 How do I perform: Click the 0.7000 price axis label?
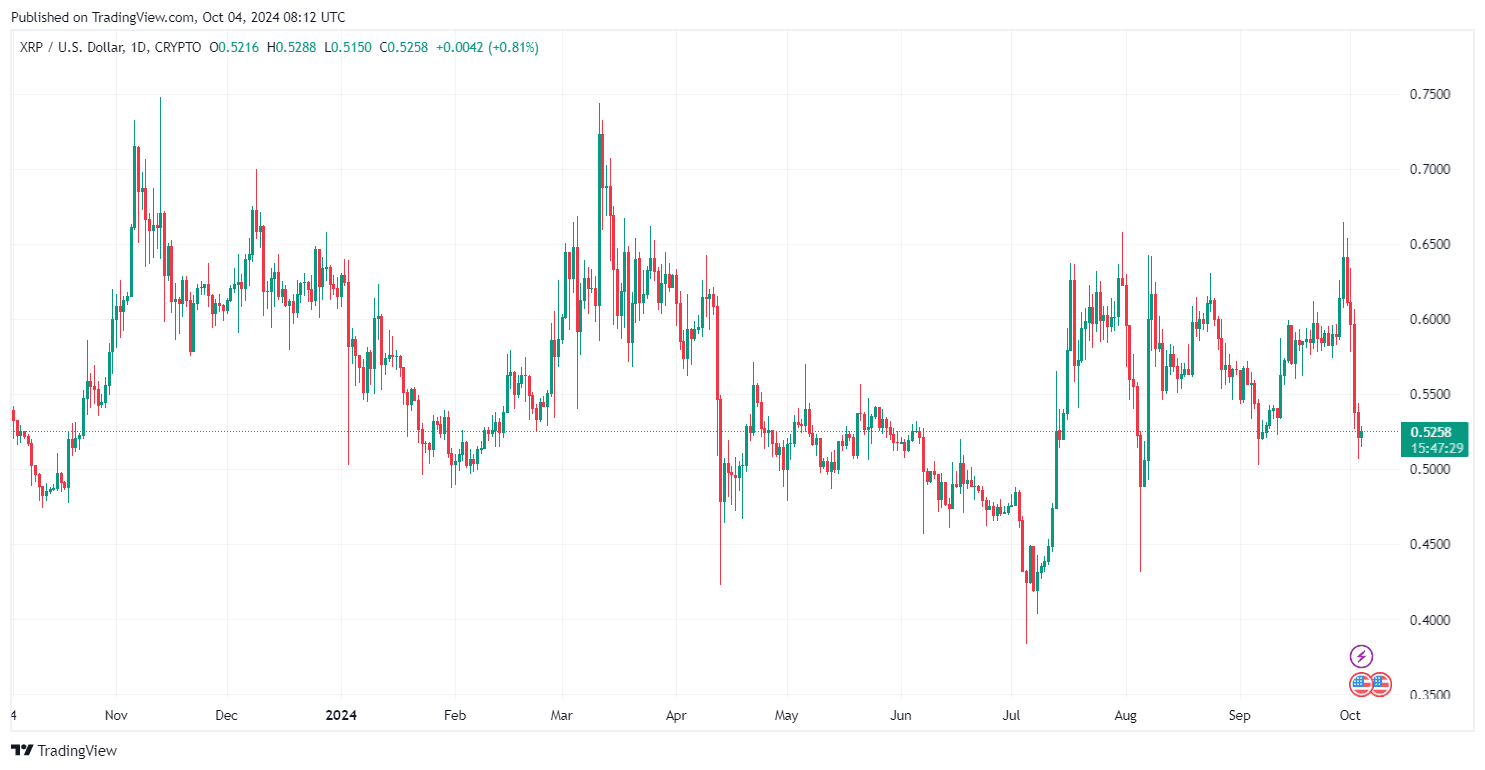pyautogui.click(x=1430, y=170)
